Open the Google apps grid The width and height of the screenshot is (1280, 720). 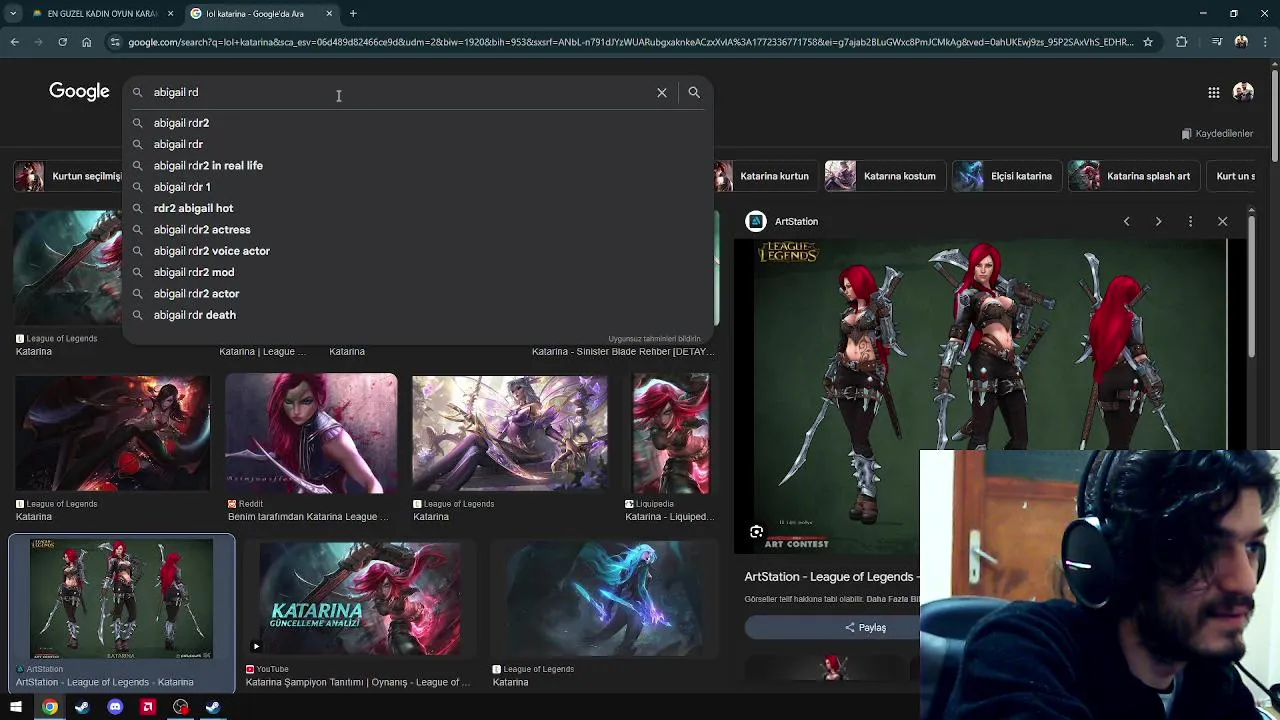(1213, 92)
